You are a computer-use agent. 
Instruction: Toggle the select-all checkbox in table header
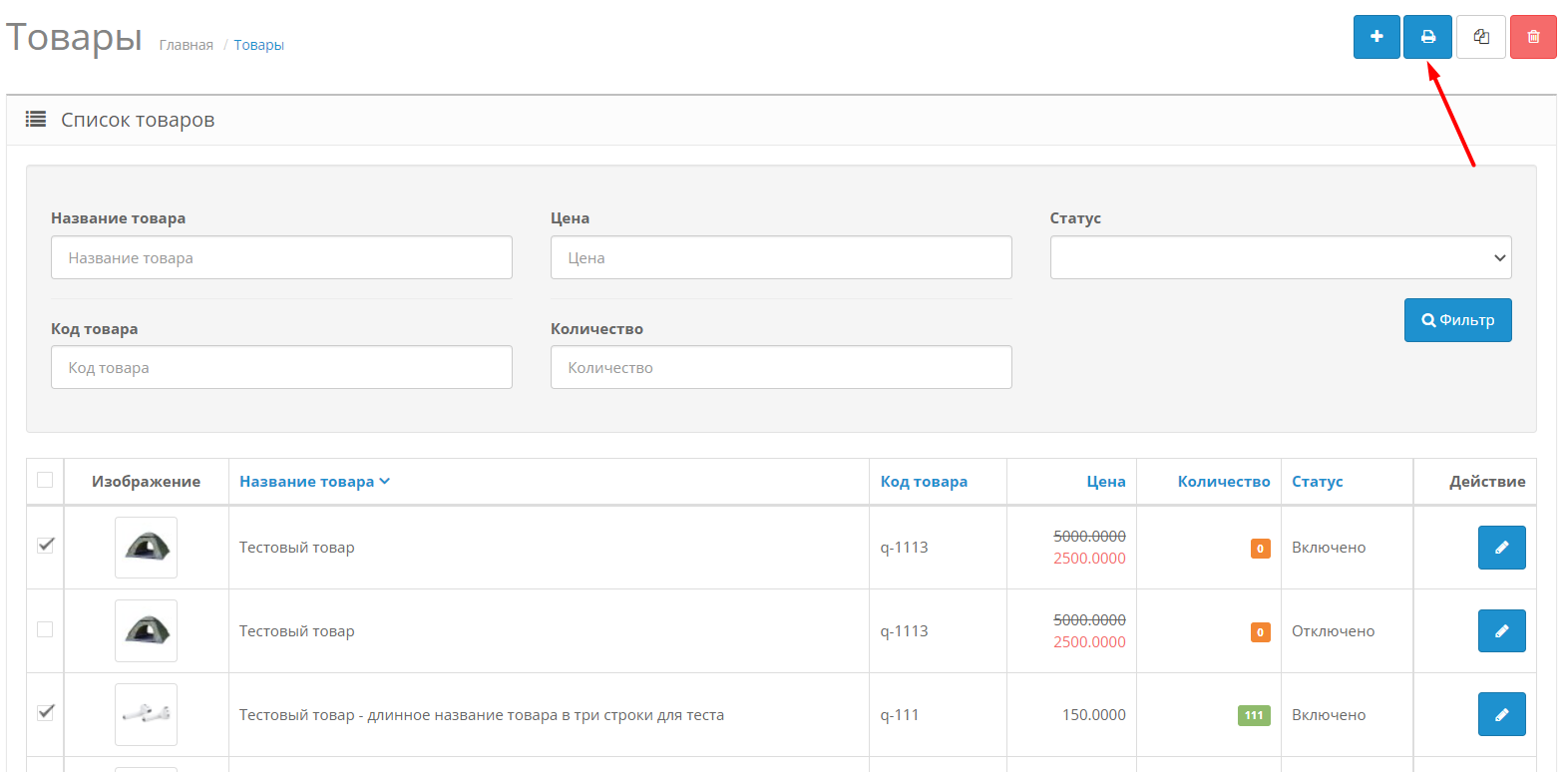click(45, 480)
